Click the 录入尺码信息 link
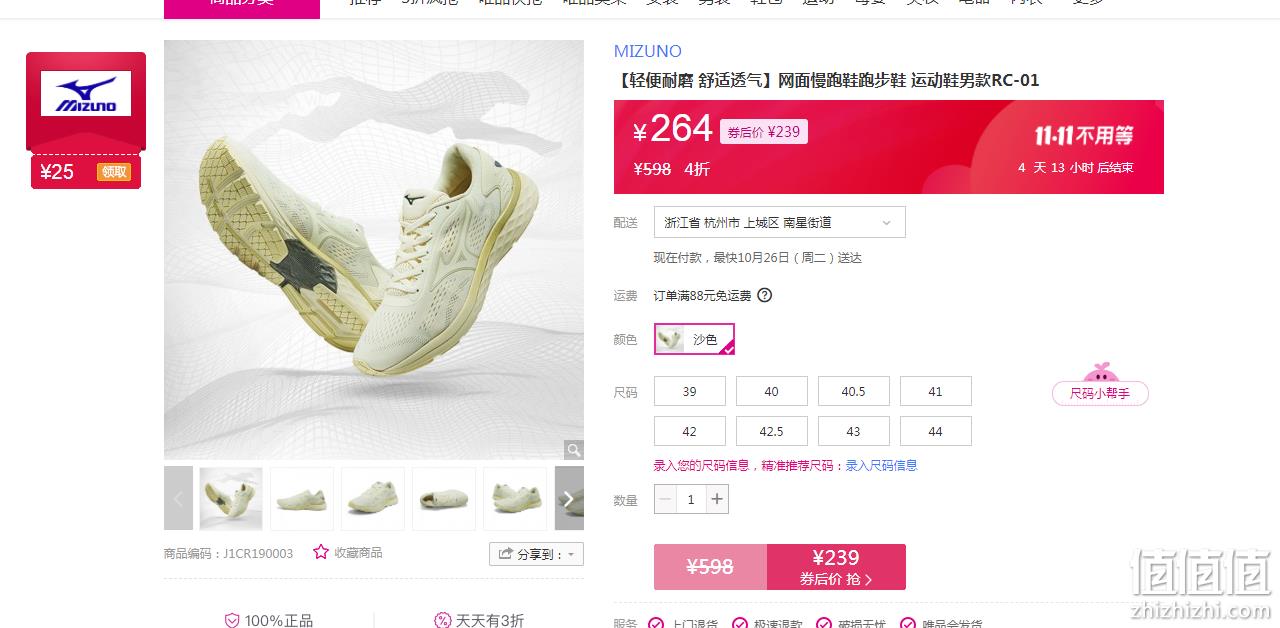 coord(881,465)
